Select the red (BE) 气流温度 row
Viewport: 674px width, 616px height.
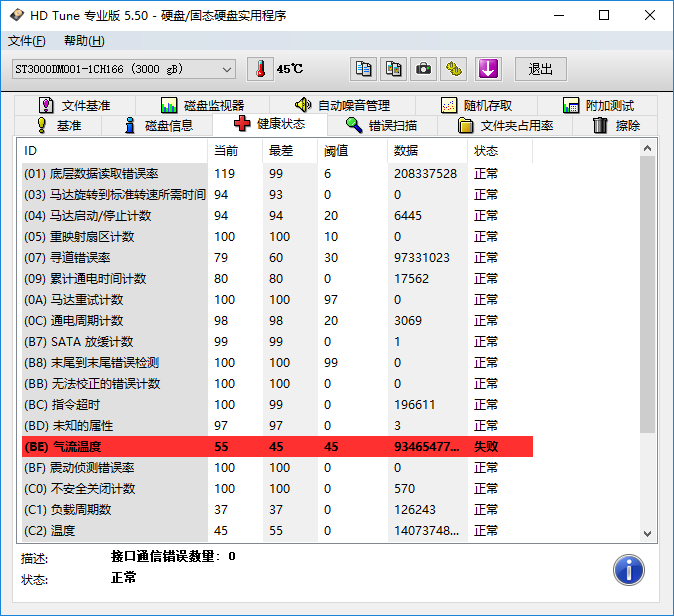[277, 447]
